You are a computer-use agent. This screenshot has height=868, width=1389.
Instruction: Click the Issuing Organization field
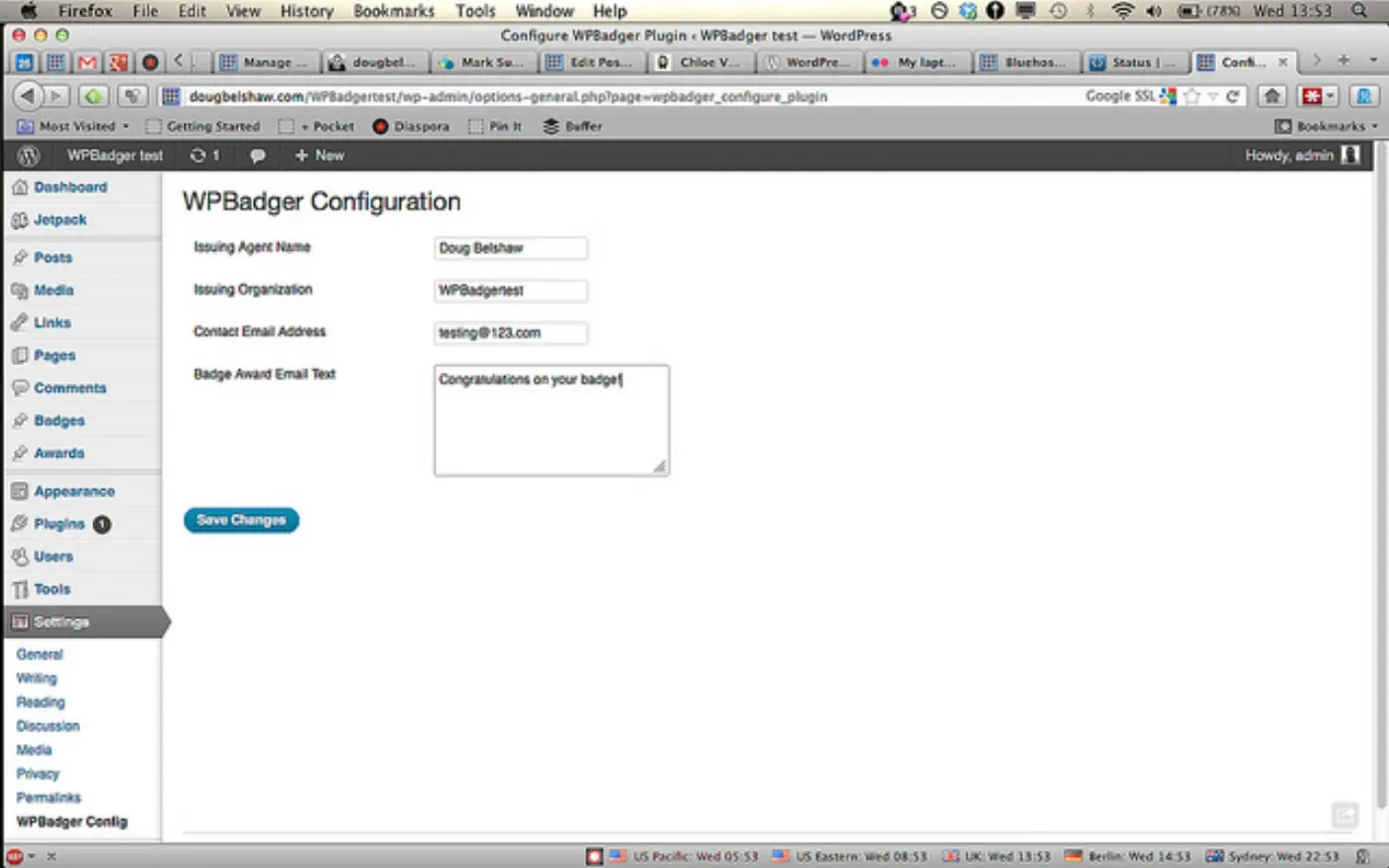[511, 291]
